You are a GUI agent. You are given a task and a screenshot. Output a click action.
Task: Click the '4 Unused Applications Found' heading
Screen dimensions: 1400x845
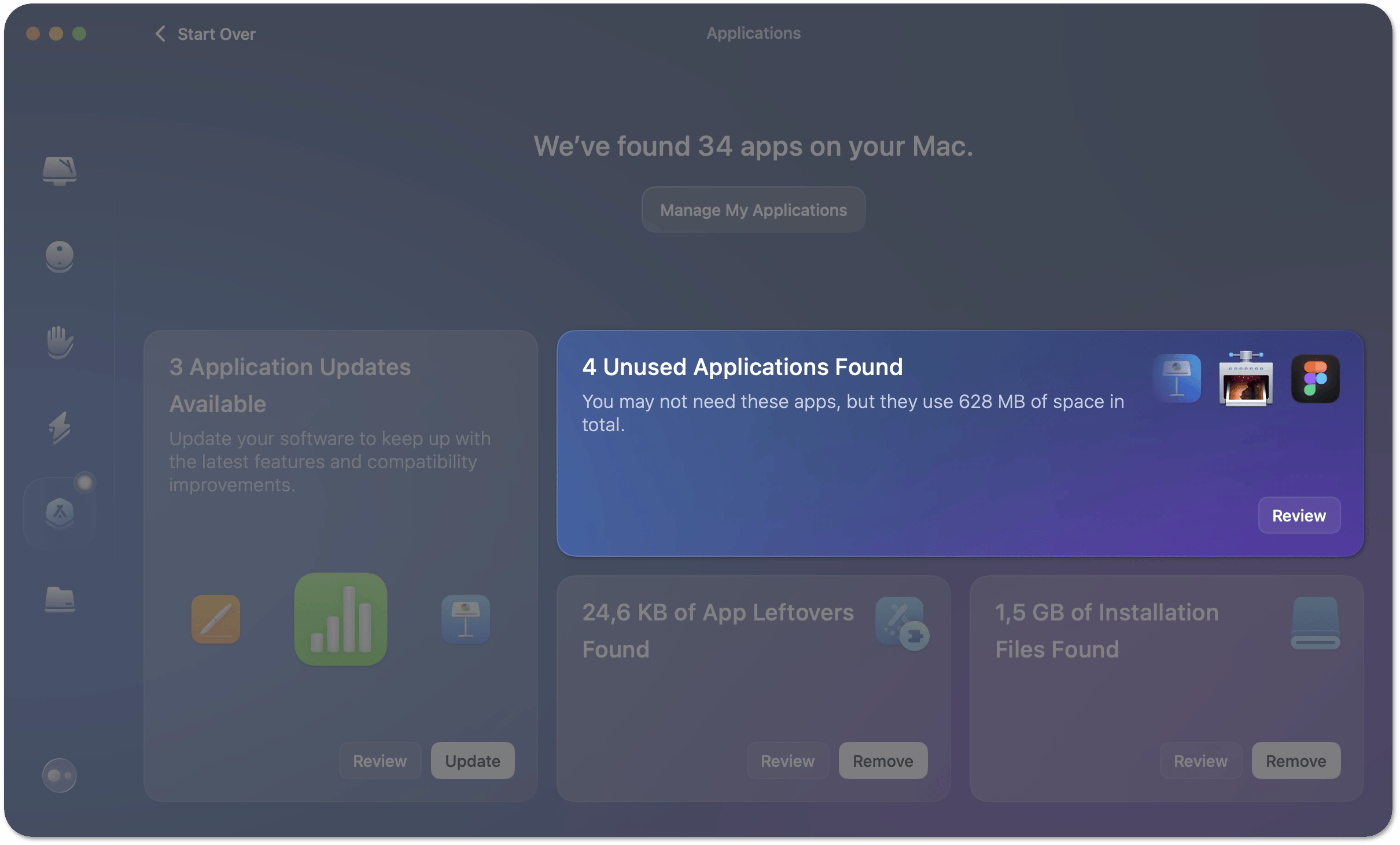pos(742,367)
